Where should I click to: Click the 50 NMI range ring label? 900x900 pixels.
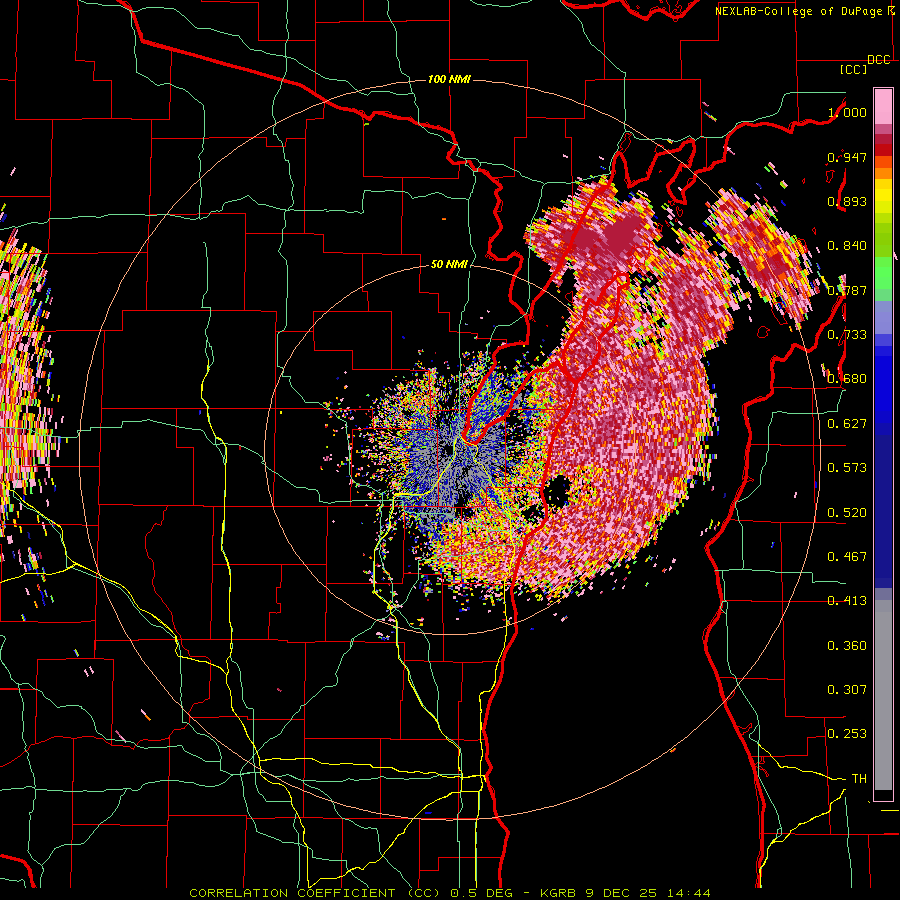[449, 265]
